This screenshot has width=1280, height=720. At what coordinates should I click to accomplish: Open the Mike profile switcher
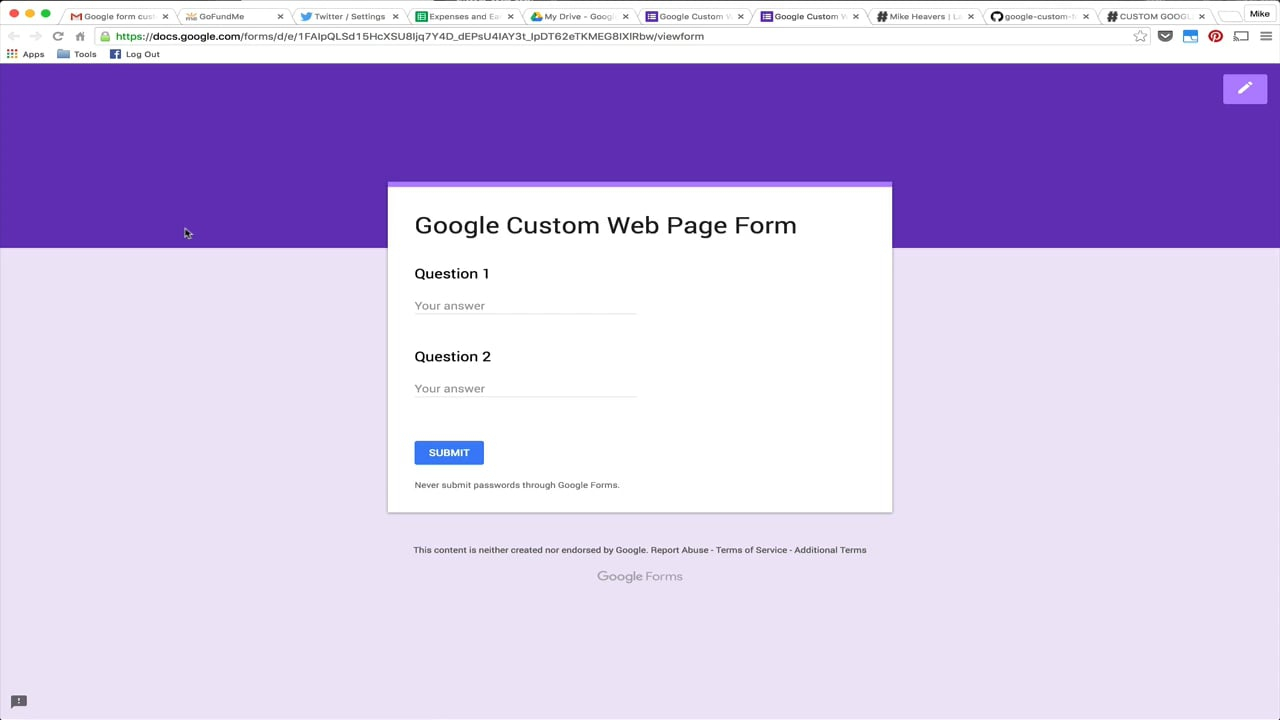(x=1259, y=14)
